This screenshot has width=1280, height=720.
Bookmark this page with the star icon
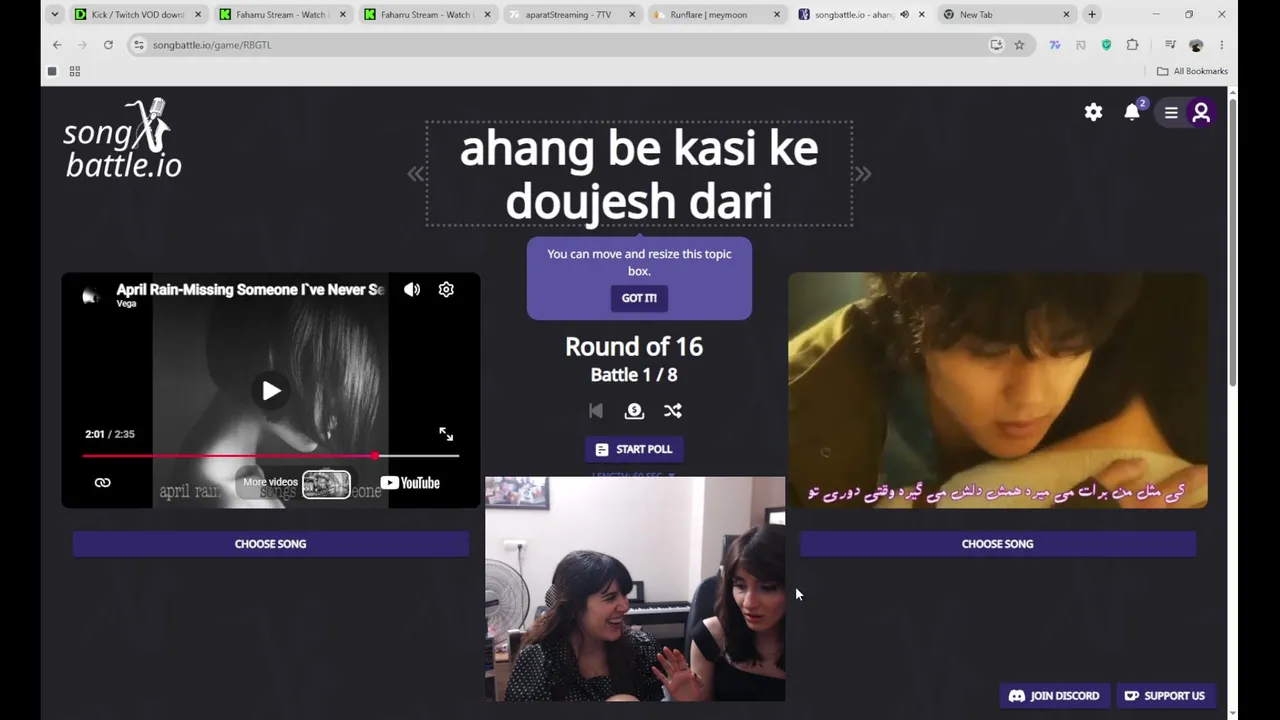tap(1019, 45)
